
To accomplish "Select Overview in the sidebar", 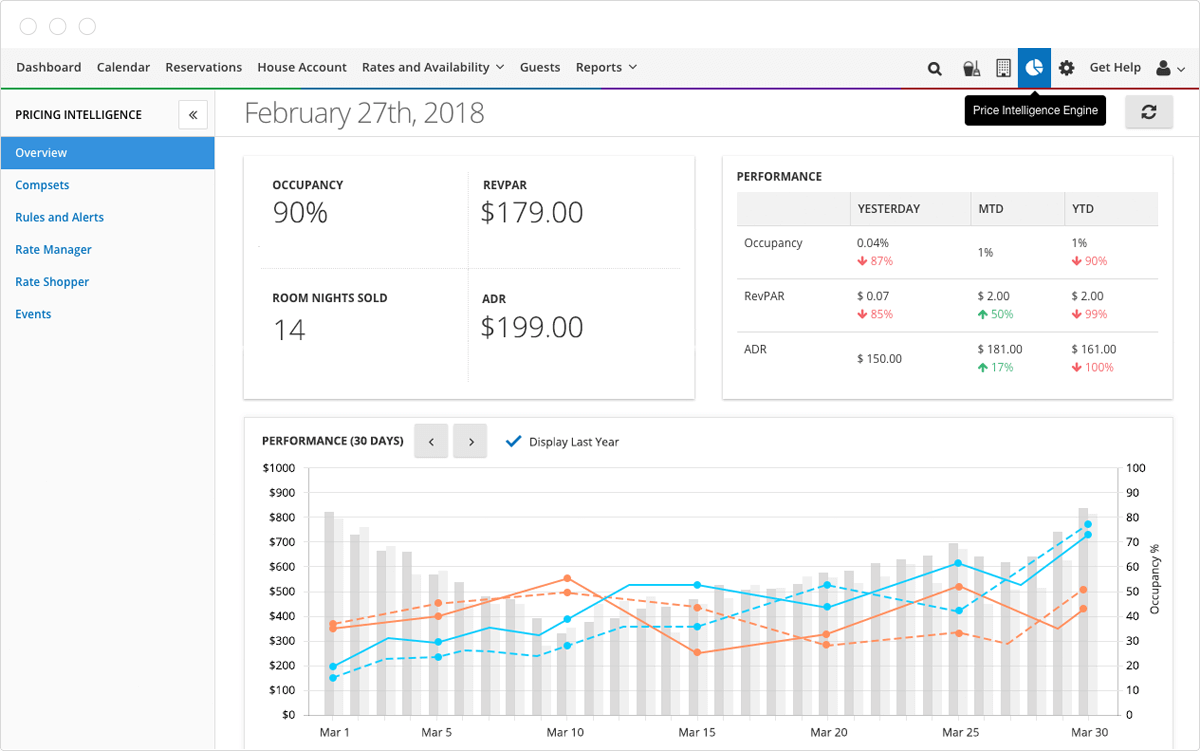I will coord(107,153).
